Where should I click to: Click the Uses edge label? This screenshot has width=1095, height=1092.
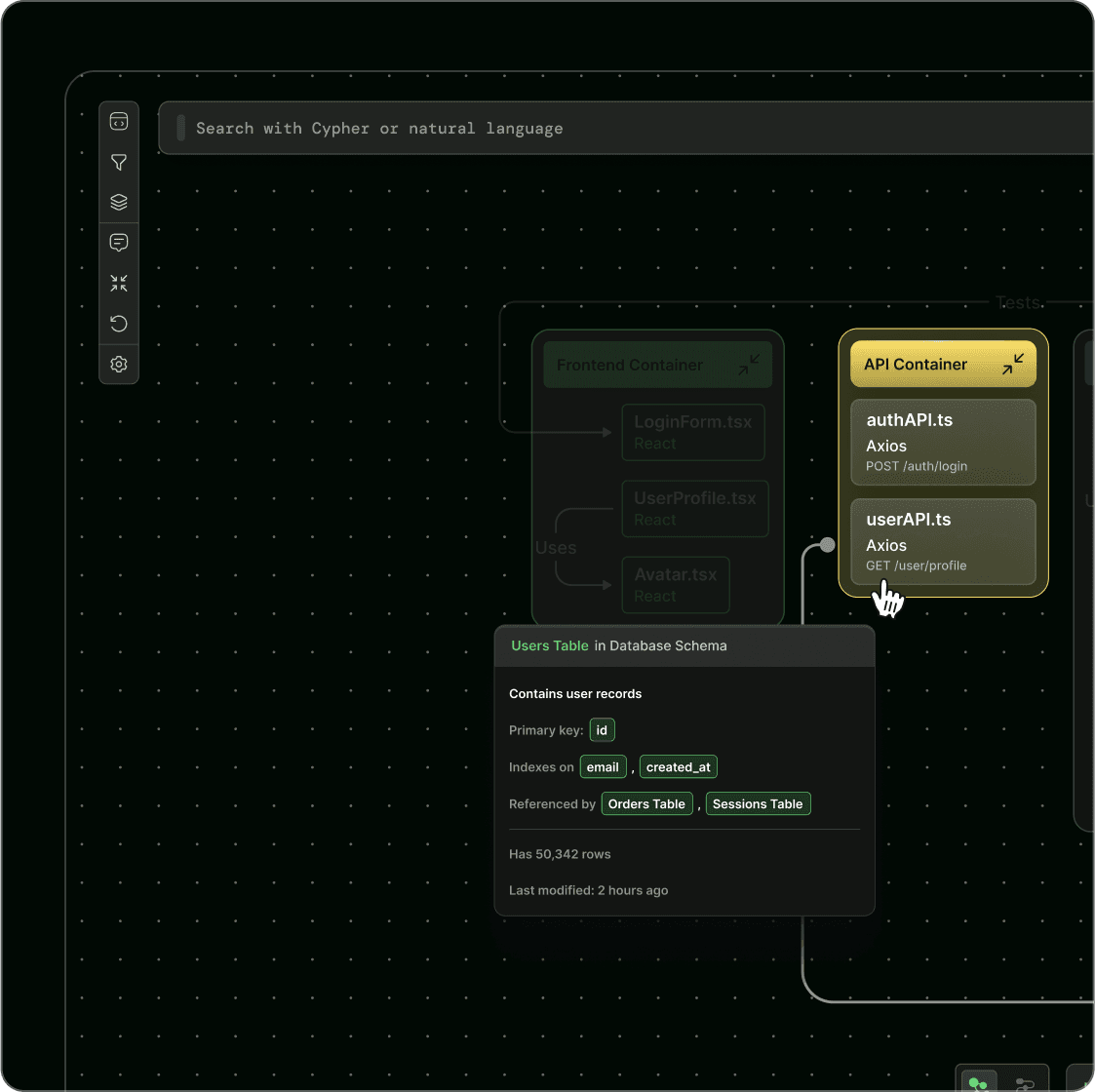click(x=556, y=547)
